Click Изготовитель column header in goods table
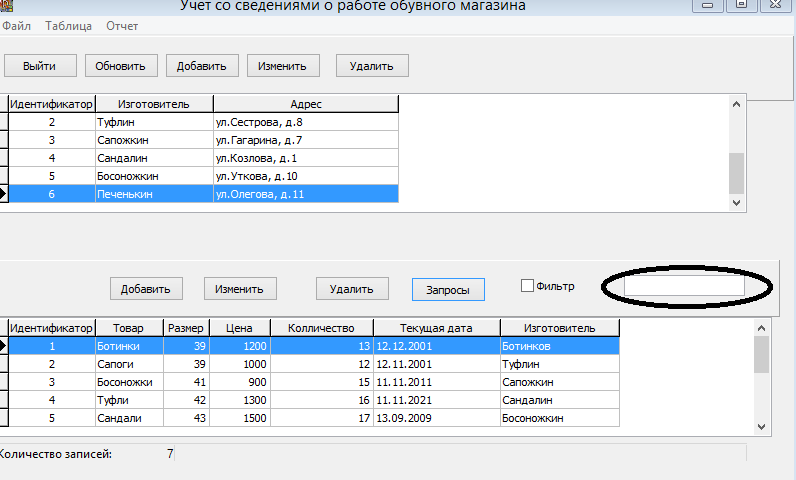 tap(560, 328)
